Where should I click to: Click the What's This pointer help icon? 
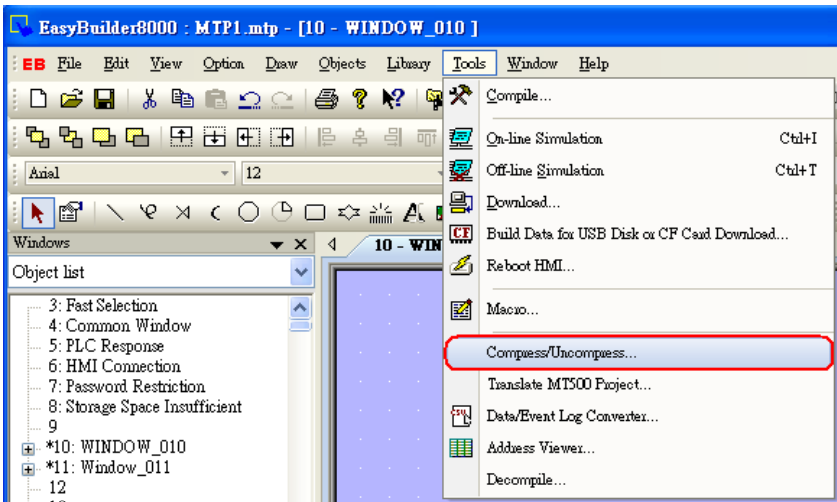[x=393, y=99]
